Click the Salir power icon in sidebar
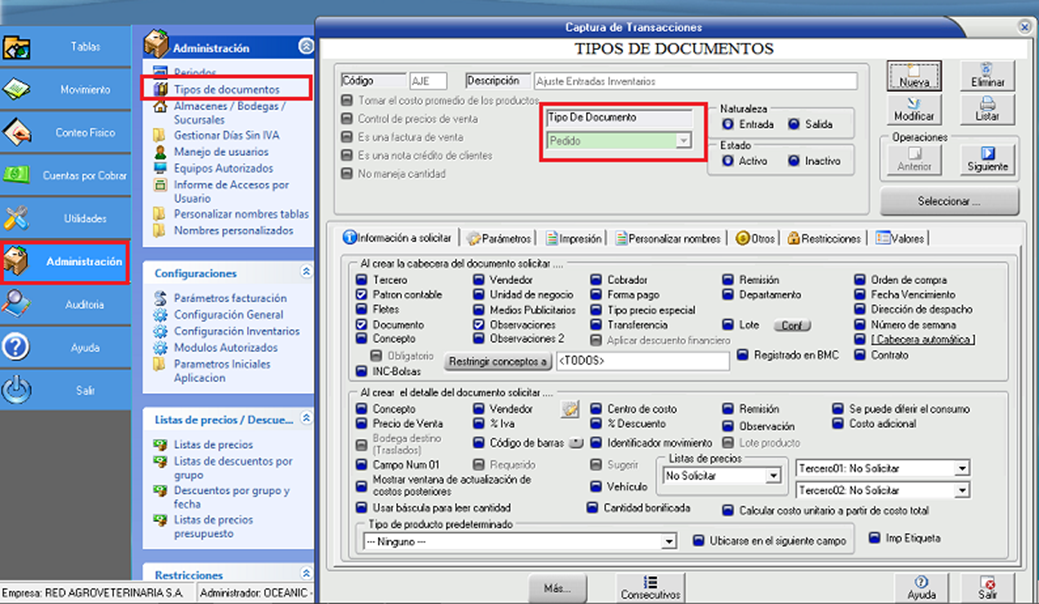The height and width of the screenshot is (604, 1039). (17, 390)
